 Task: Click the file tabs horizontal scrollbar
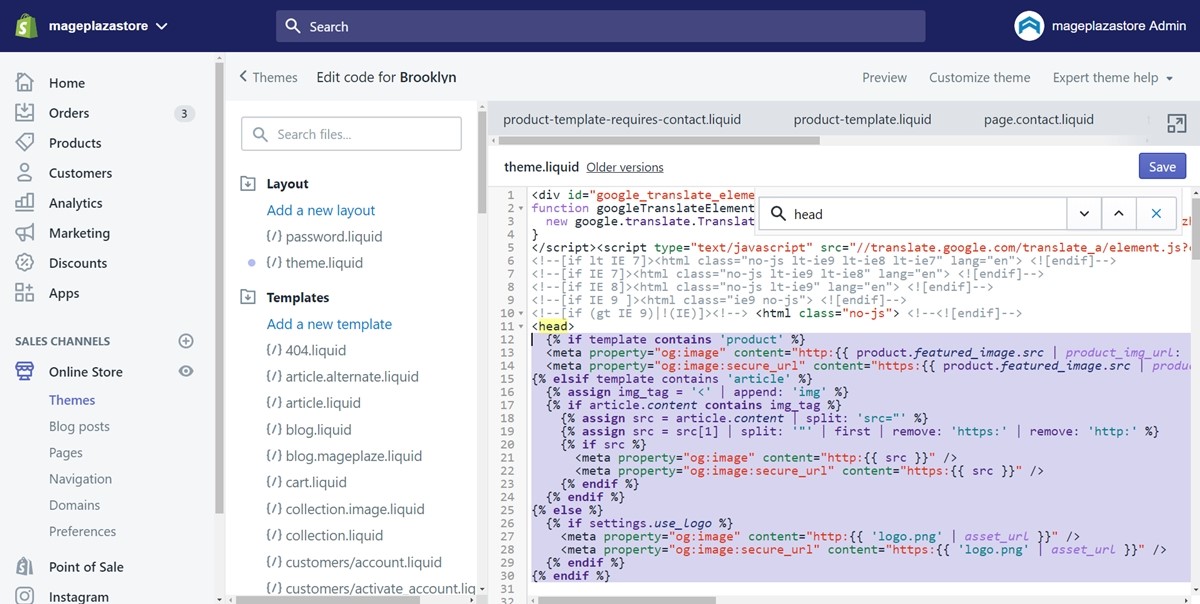pos(658,141)
